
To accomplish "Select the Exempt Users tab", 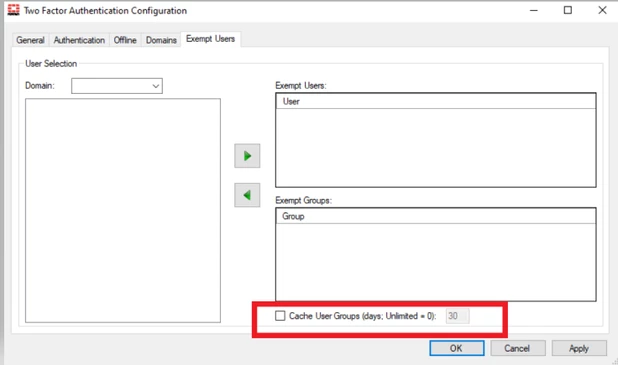I will point(210,39).
